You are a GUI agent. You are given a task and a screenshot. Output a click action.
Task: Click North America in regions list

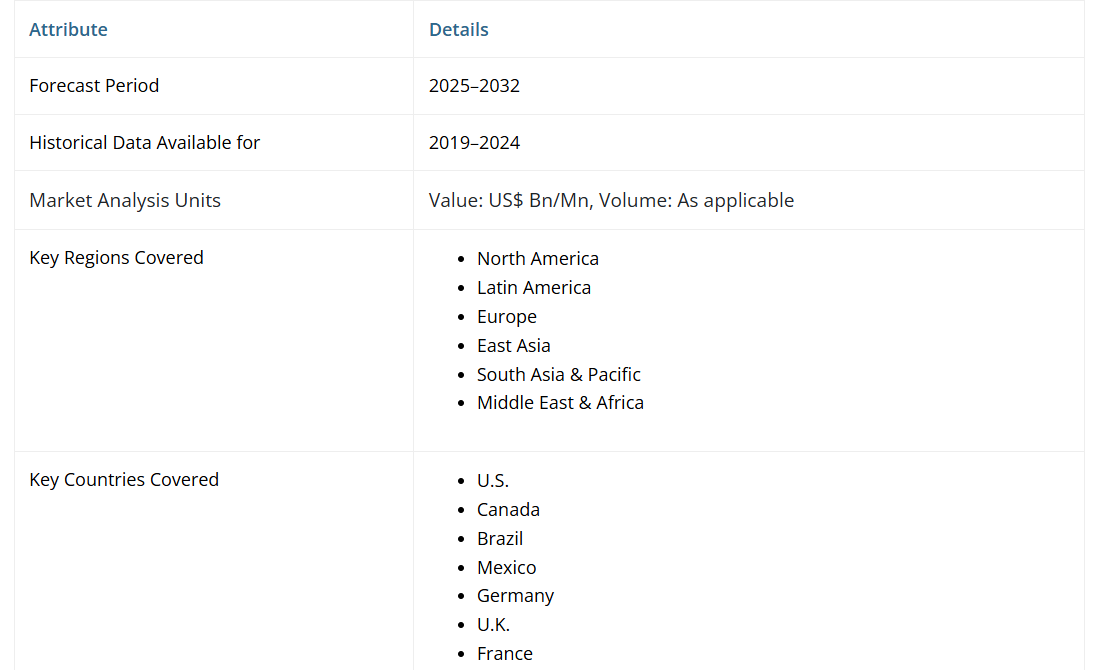[x=537, y=259]
